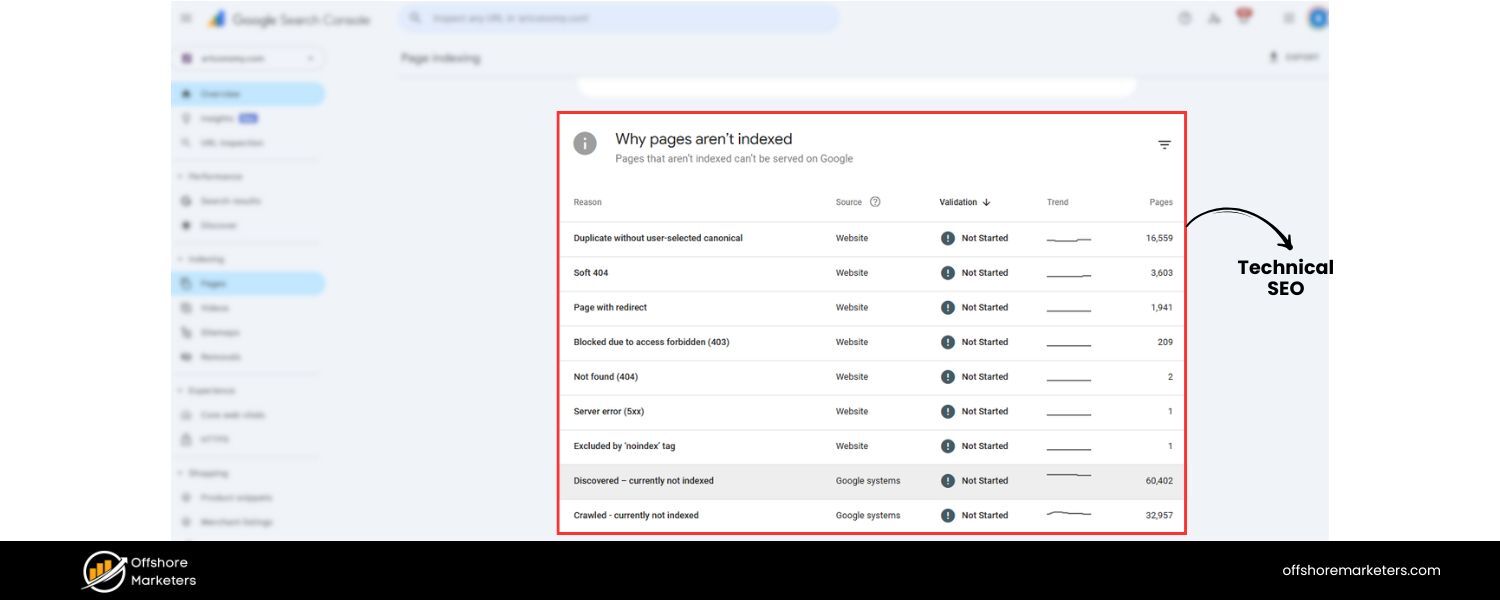Viewport: 1500px width, 600px height.
Task: Collapse the Performance section in the sidebar
Action: pyautogui.click(x=212, y=176)
